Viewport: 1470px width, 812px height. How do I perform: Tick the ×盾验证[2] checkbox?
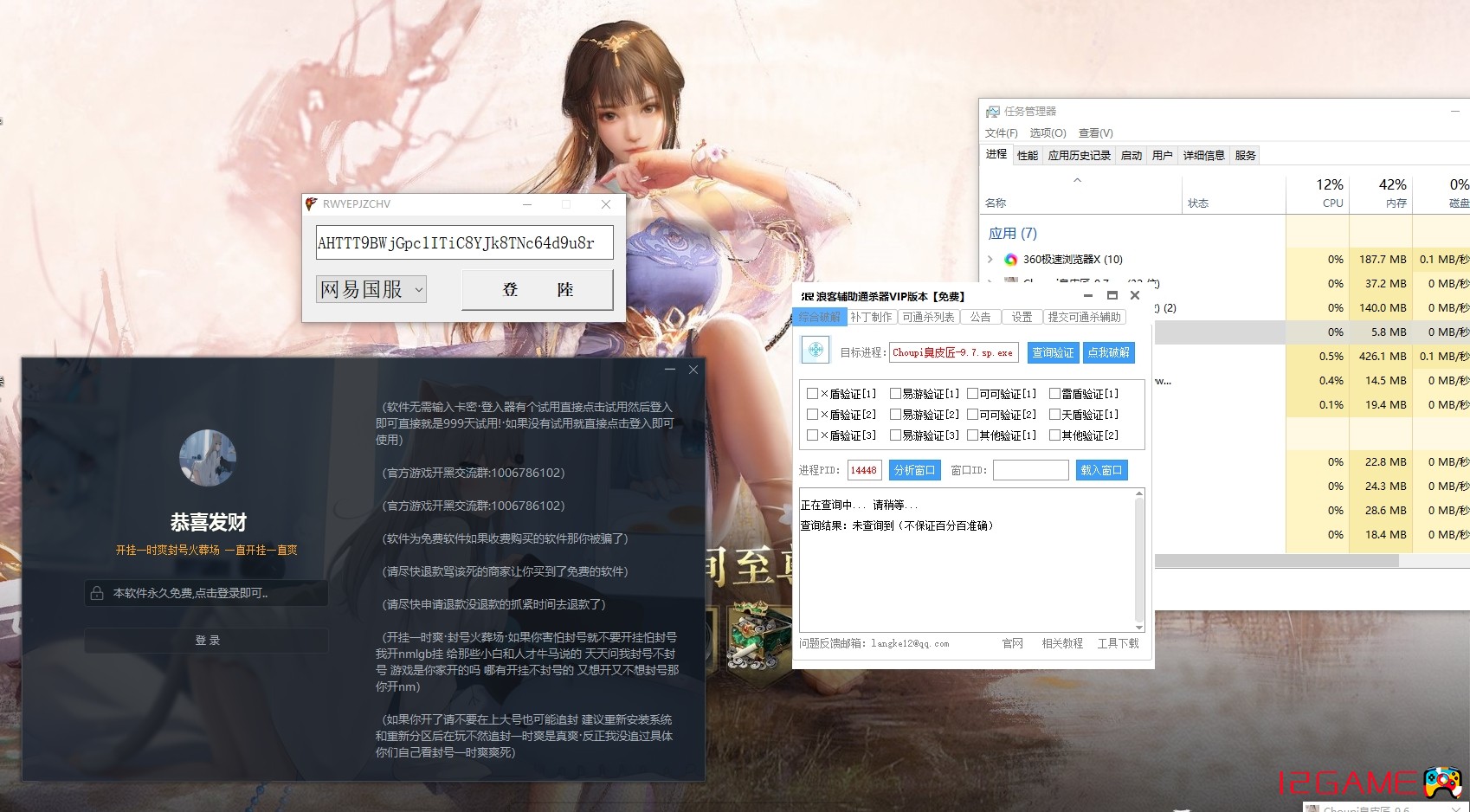[812, 415]
